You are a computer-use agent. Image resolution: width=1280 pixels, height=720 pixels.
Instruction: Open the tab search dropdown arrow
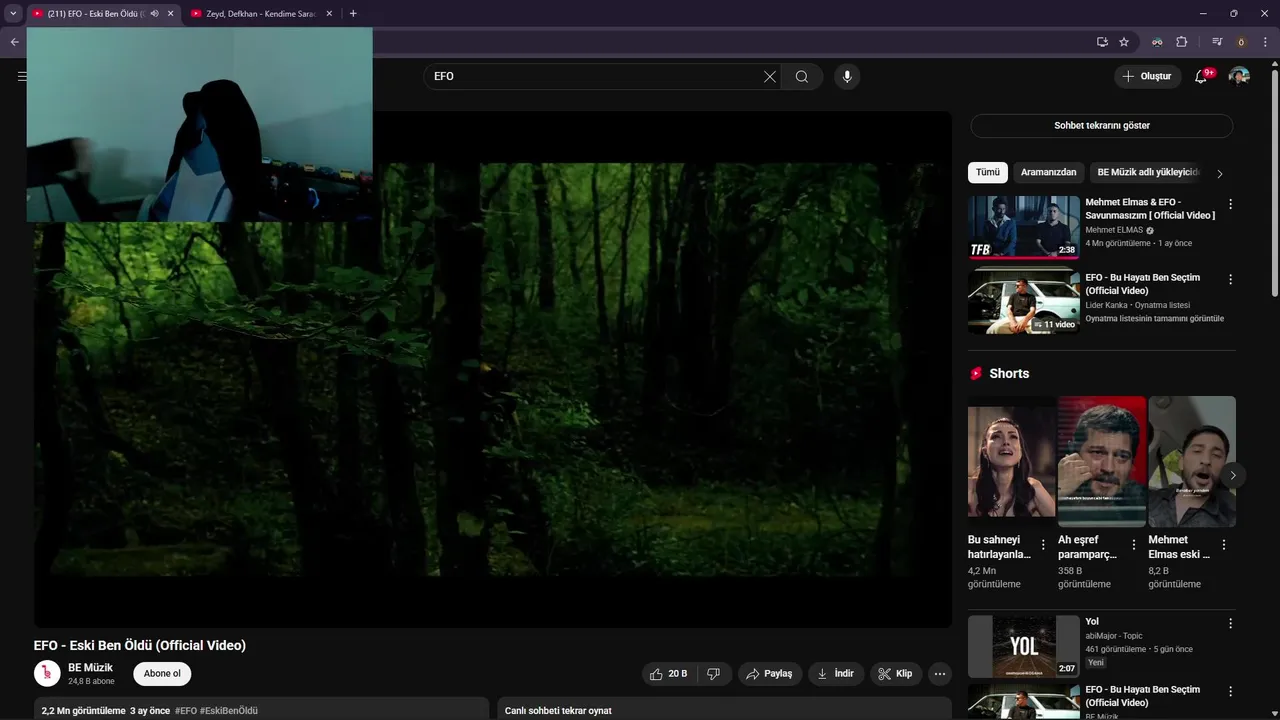(13, 14)
